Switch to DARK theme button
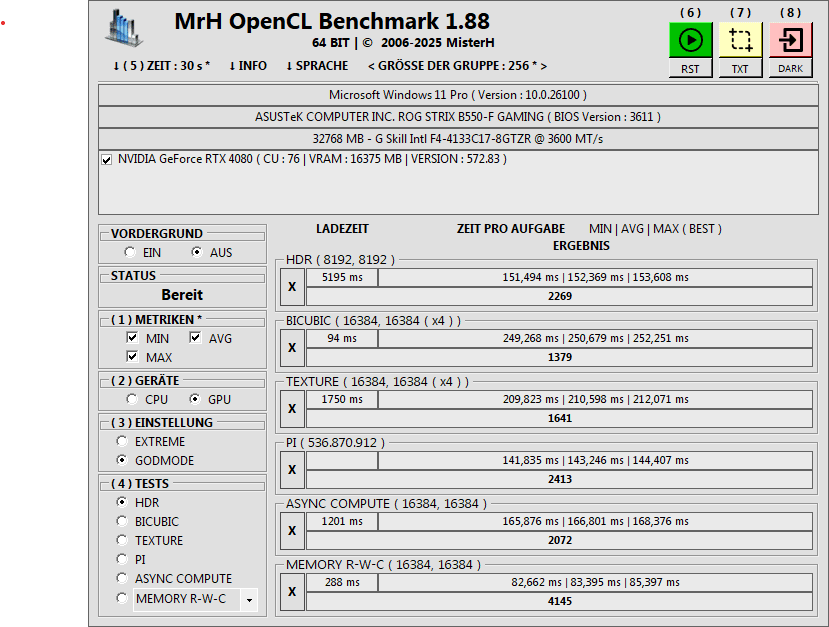Image resolution: width=829 pixels, height=627 pixels. point(790,69)
